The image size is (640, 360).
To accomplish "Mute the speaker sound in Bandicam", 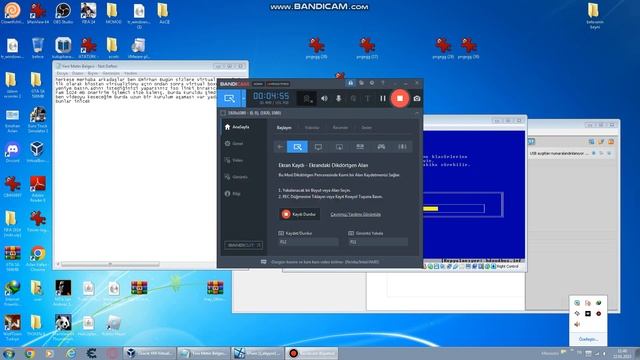I will click(x=324, y=98).
